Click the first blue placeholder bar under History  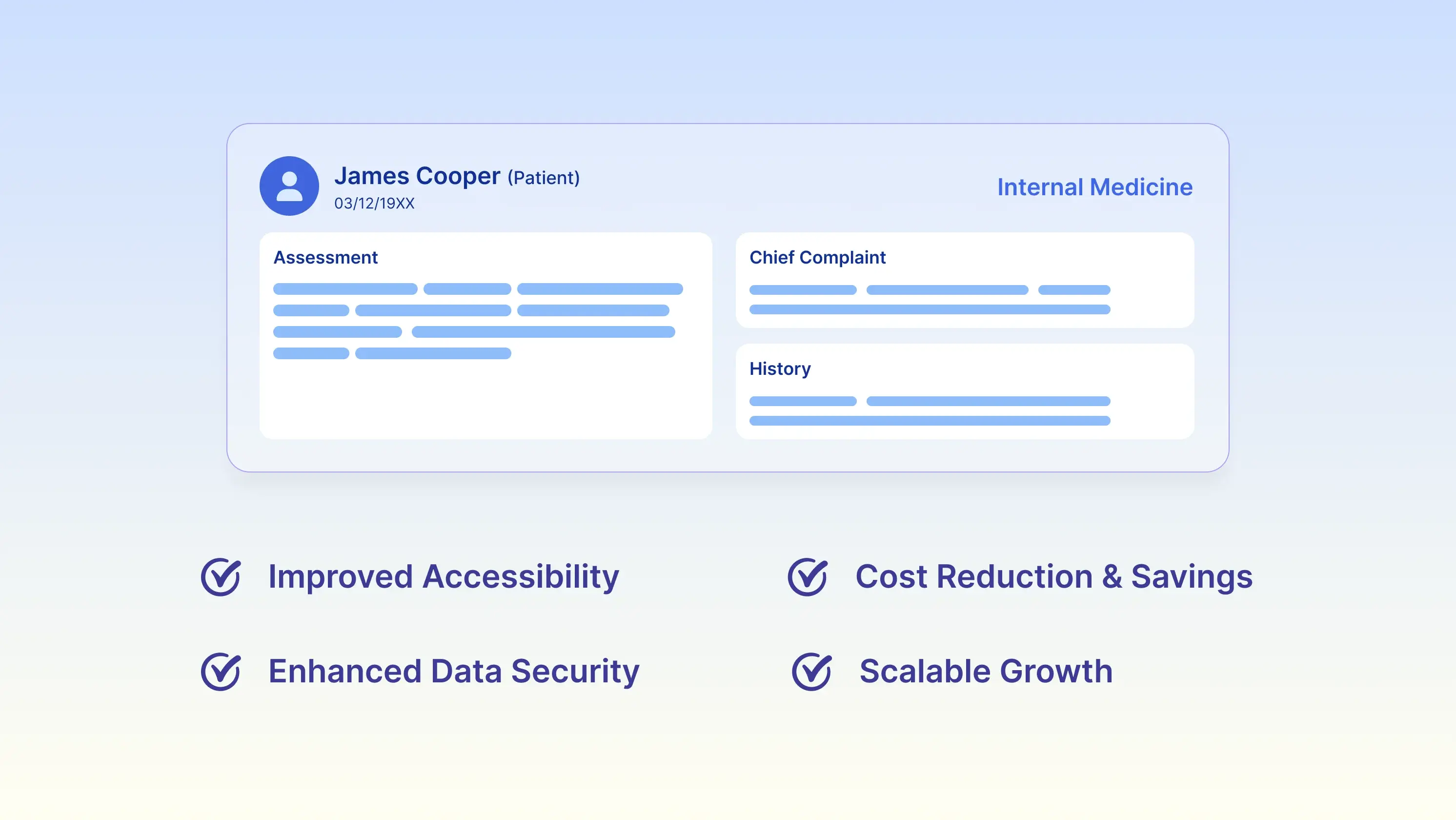coord(803,402)
